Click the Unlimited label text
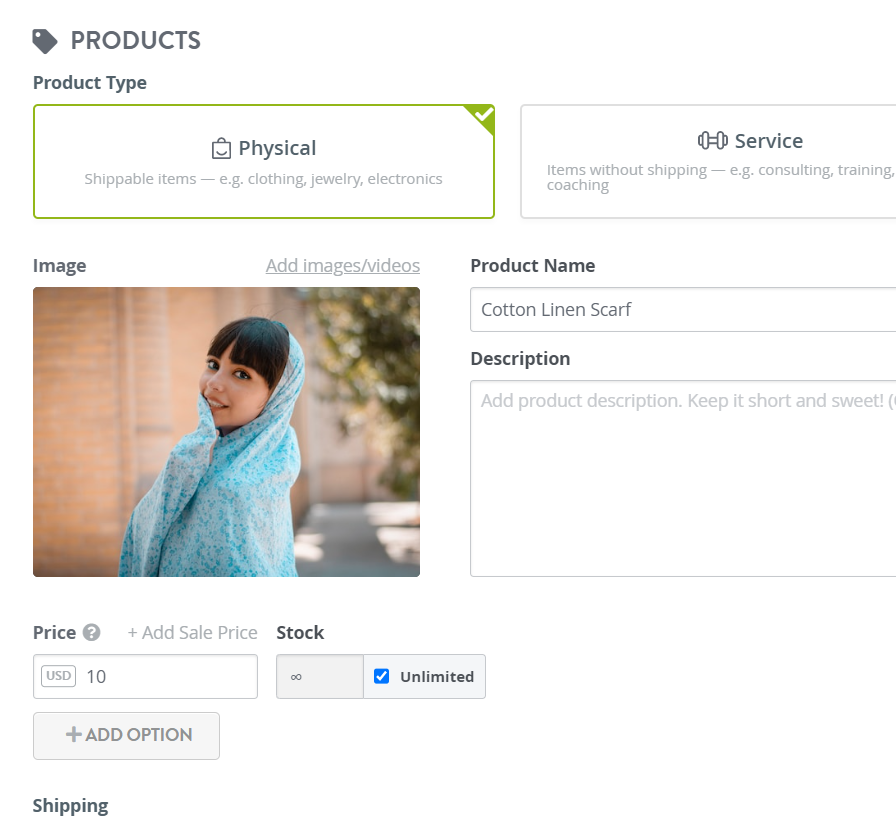The image size is (896, 825). [437, 677]
